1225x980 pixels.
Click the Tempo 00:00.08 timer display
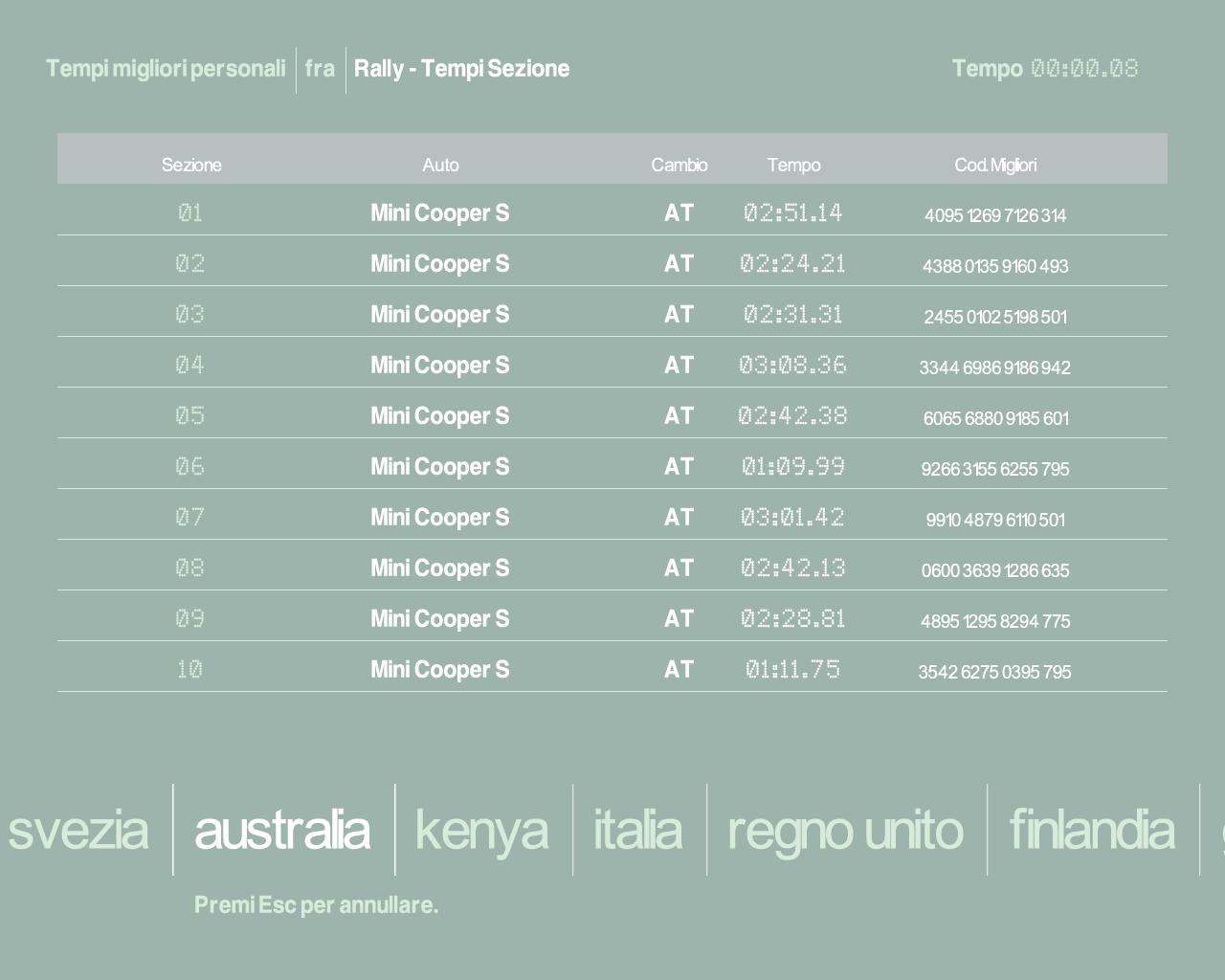1044,69
